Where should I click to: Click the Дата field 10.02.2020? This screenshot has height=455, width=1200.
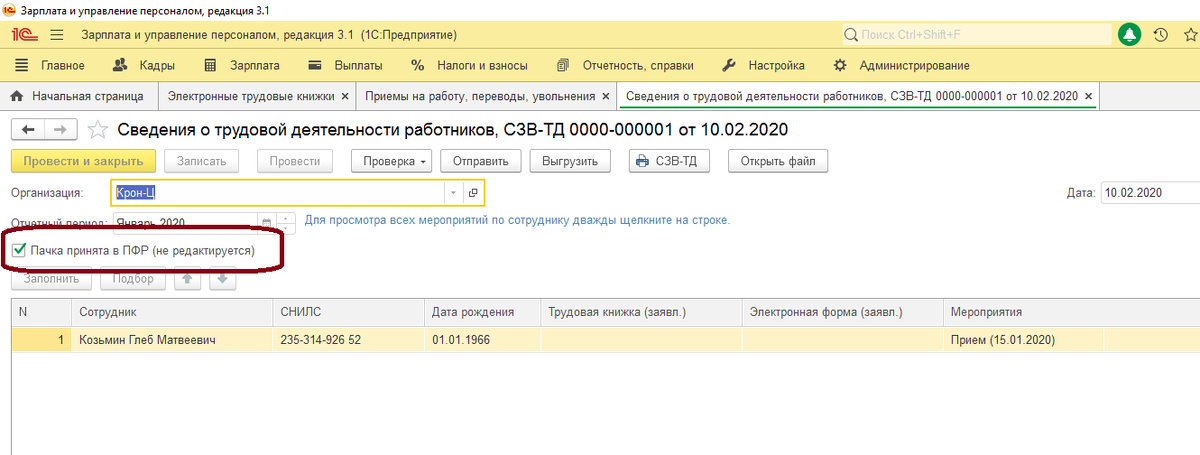coord(1150,192)
